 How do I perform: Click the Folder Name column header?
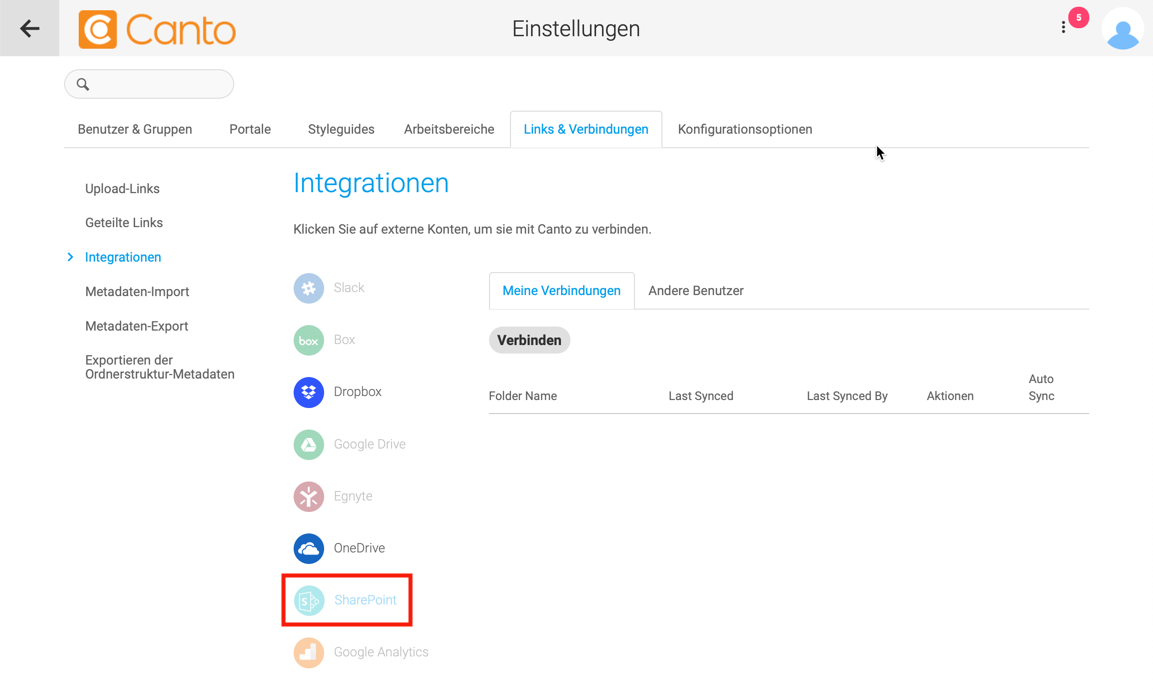pos(523,396)
